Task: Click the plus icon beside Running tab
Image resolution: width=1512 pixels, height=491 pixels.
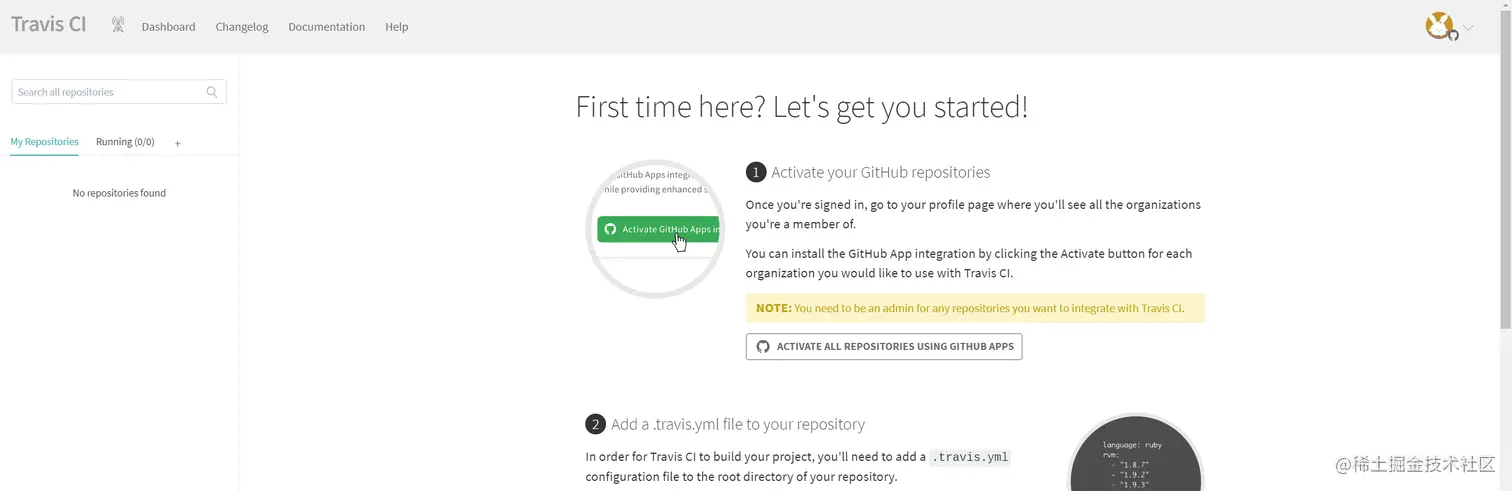Action: [178, 144]
